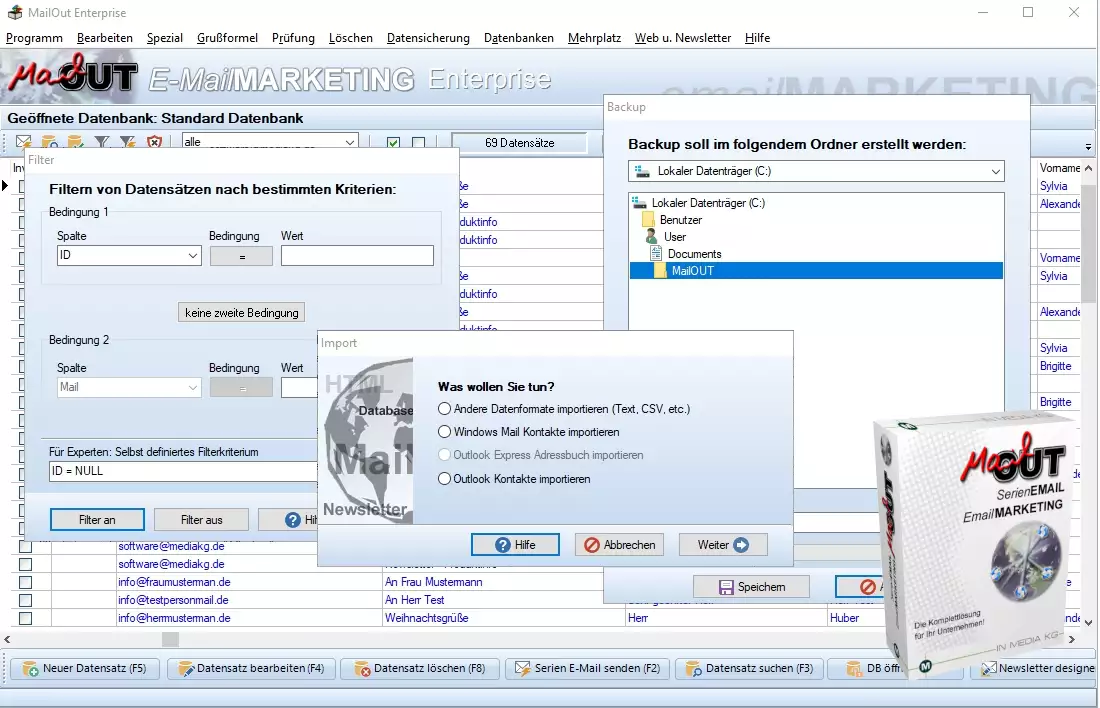This screenshot has height=708, width=1100.
Task: Click the horizontal scrollbar left arrow
Action: tap(7, 639)
